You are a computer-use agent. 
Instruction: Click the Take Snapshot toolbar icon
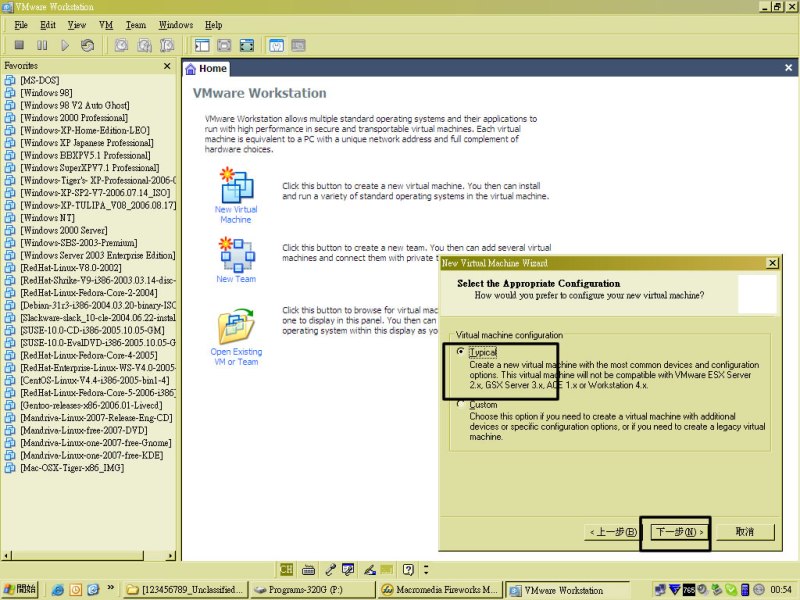click(x=121, y=45)
